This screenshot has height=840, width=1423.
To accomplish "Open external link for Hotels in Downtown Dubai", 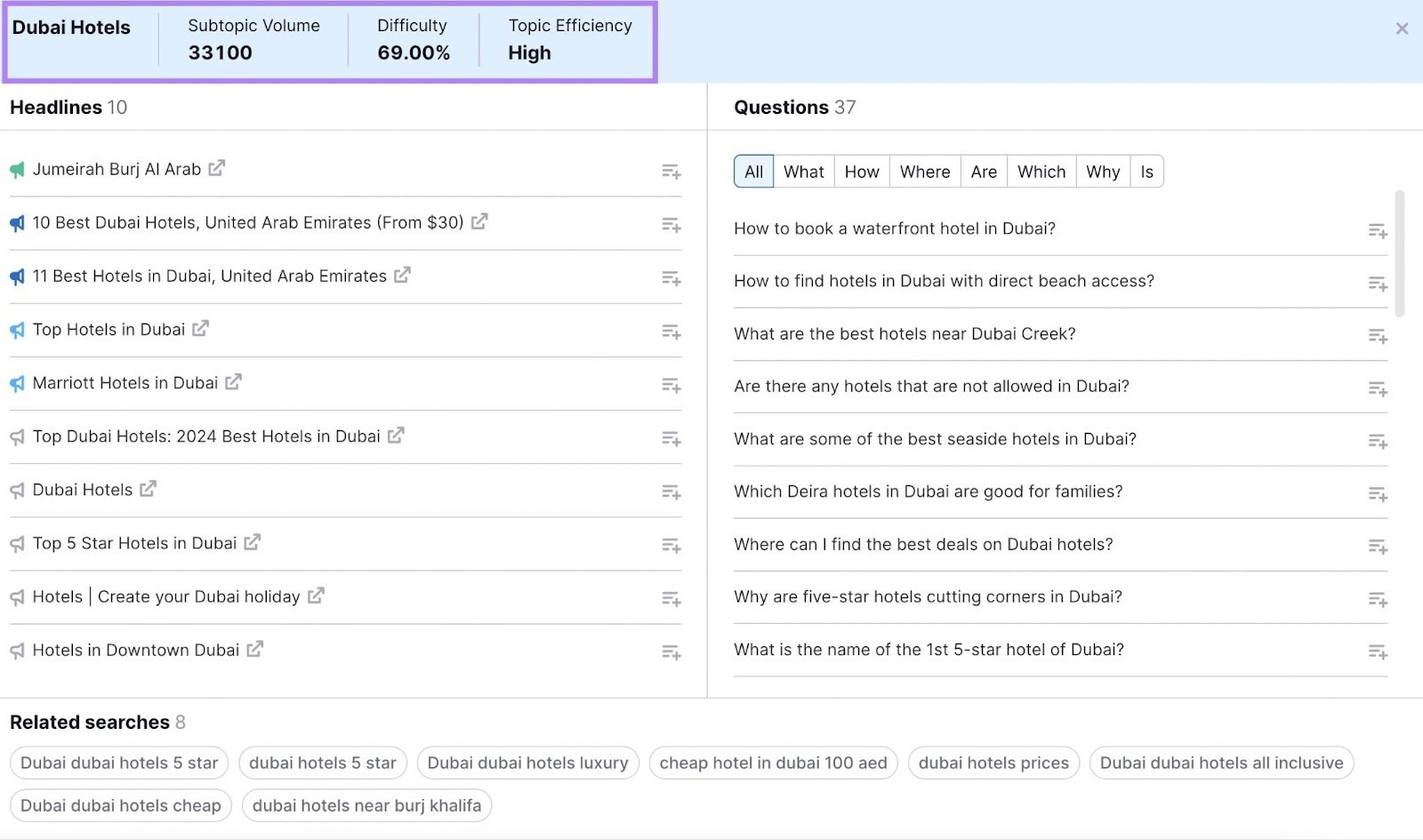I will 253,649.
